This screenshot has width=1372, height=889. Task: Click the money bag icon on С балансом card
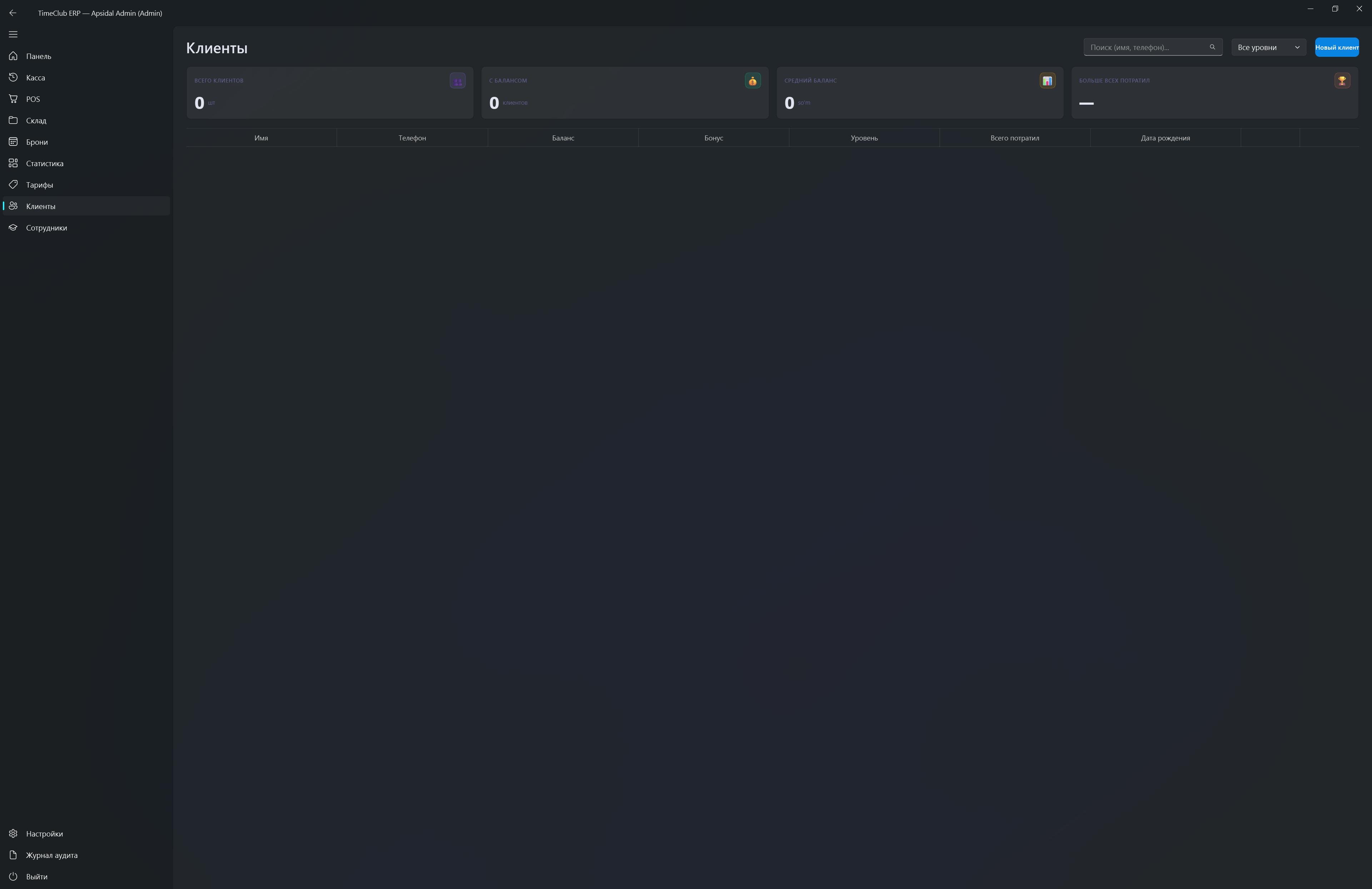point(752,81)
